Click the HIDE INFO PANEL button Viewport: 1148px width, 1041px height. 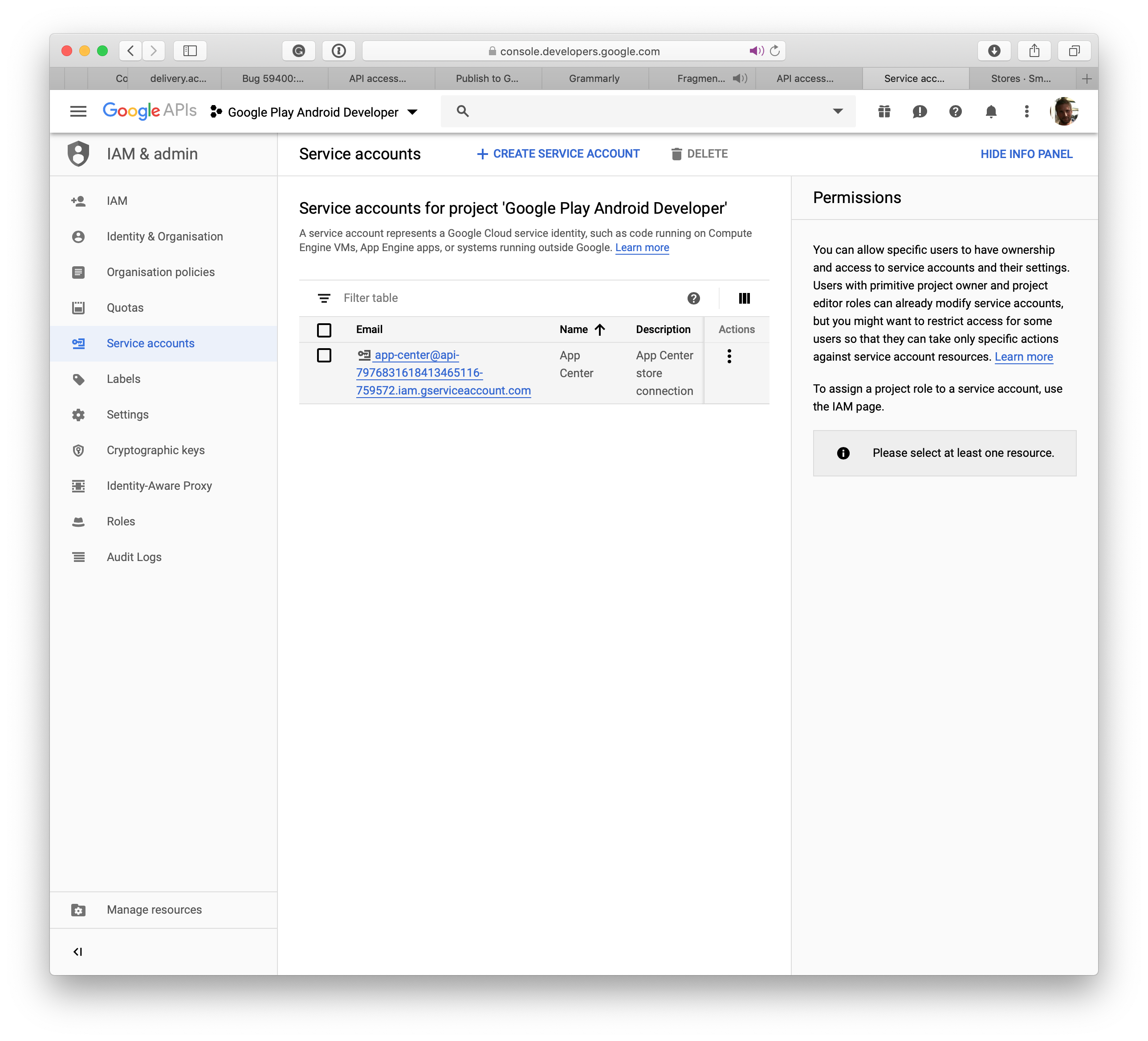click(1026, 154)
